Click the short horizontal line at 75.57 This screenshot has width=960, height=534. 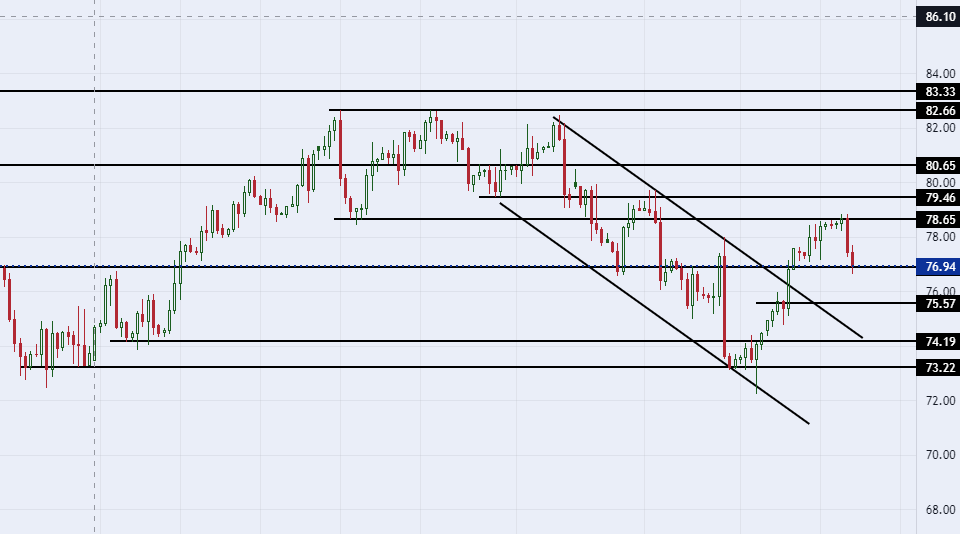click(836, 303)
